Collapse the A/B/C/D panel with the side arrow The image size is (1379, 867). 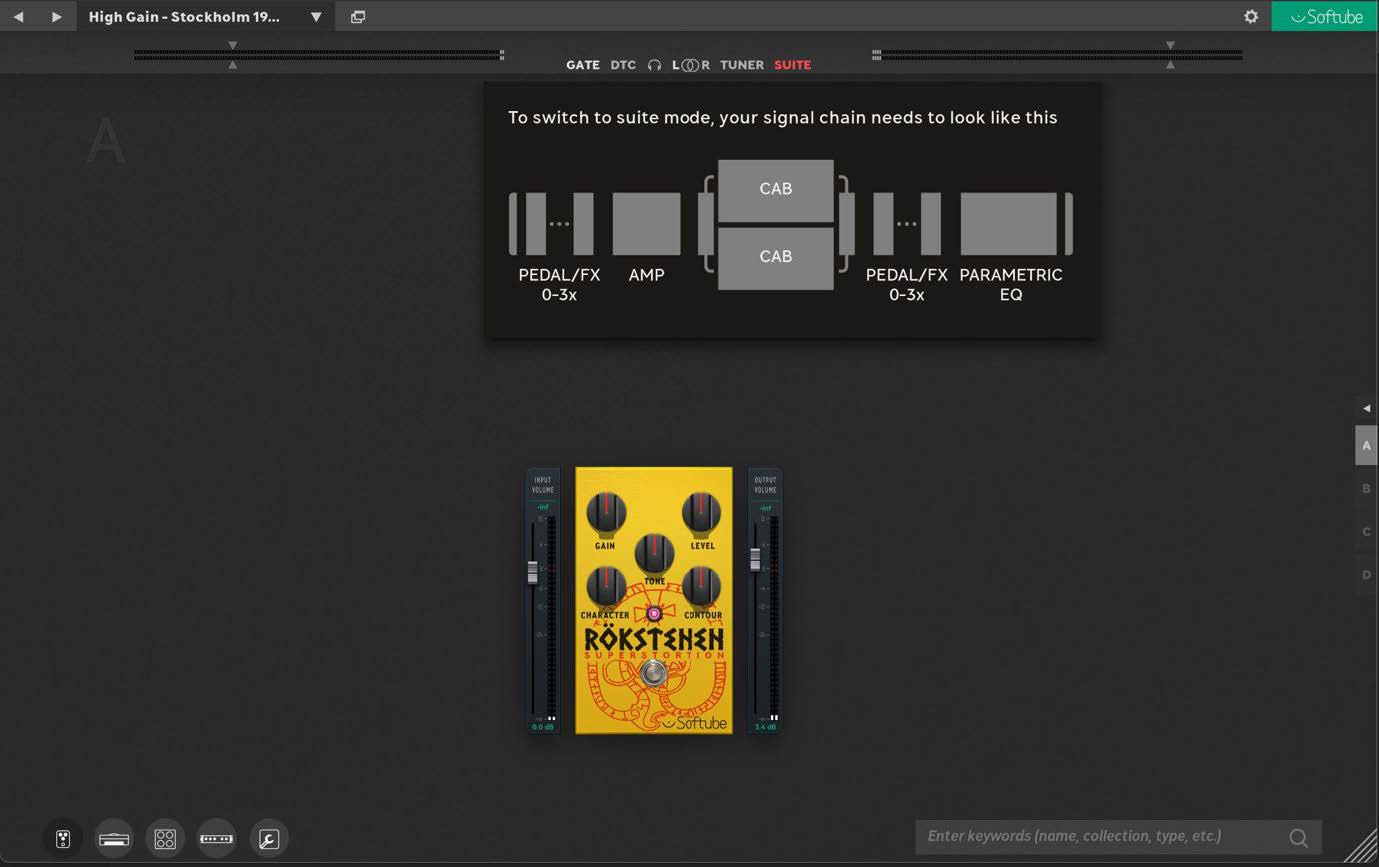pos(1366,408)
